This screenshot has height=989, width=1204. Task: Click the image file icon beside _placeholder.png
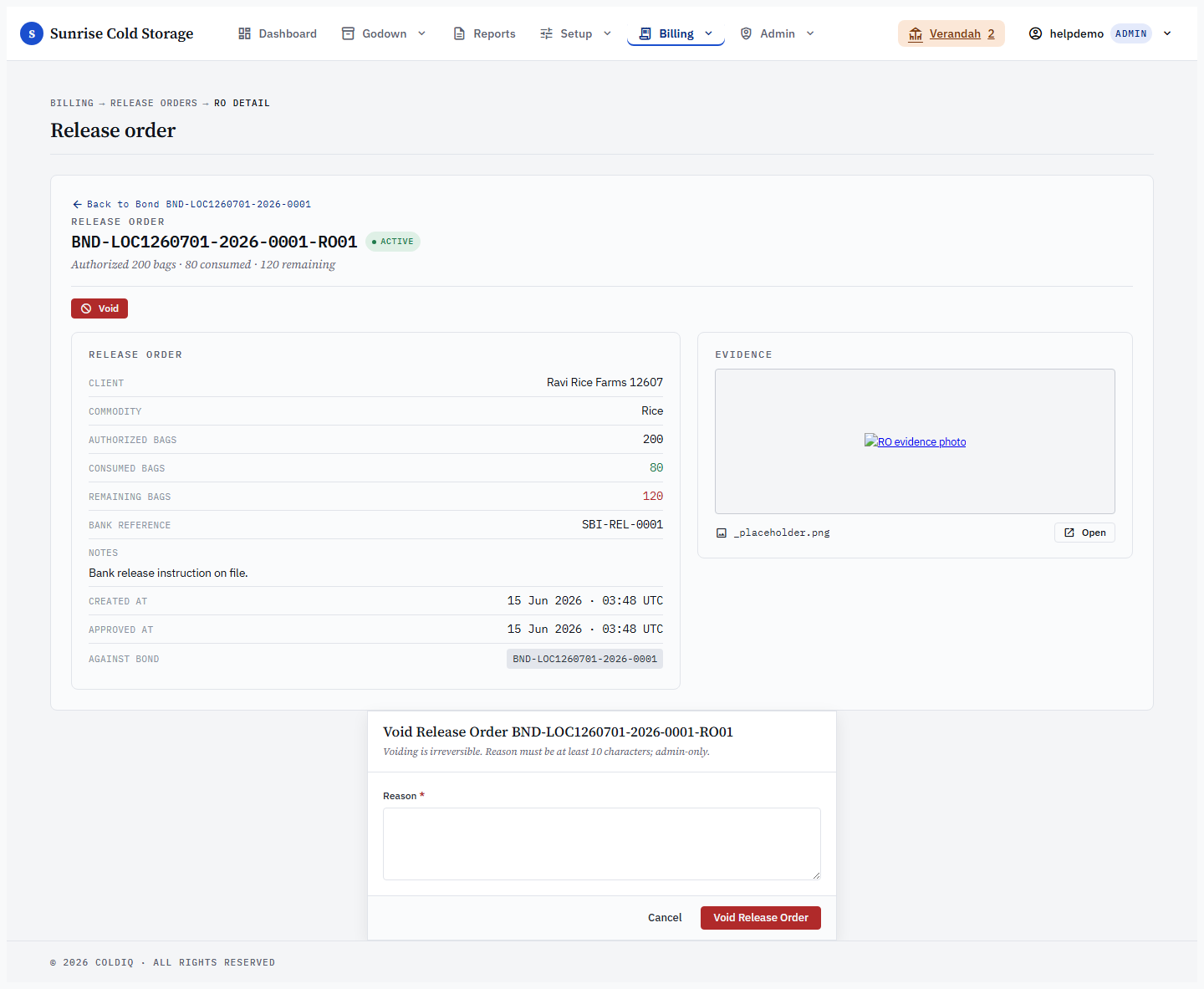[x=722, y=533]
